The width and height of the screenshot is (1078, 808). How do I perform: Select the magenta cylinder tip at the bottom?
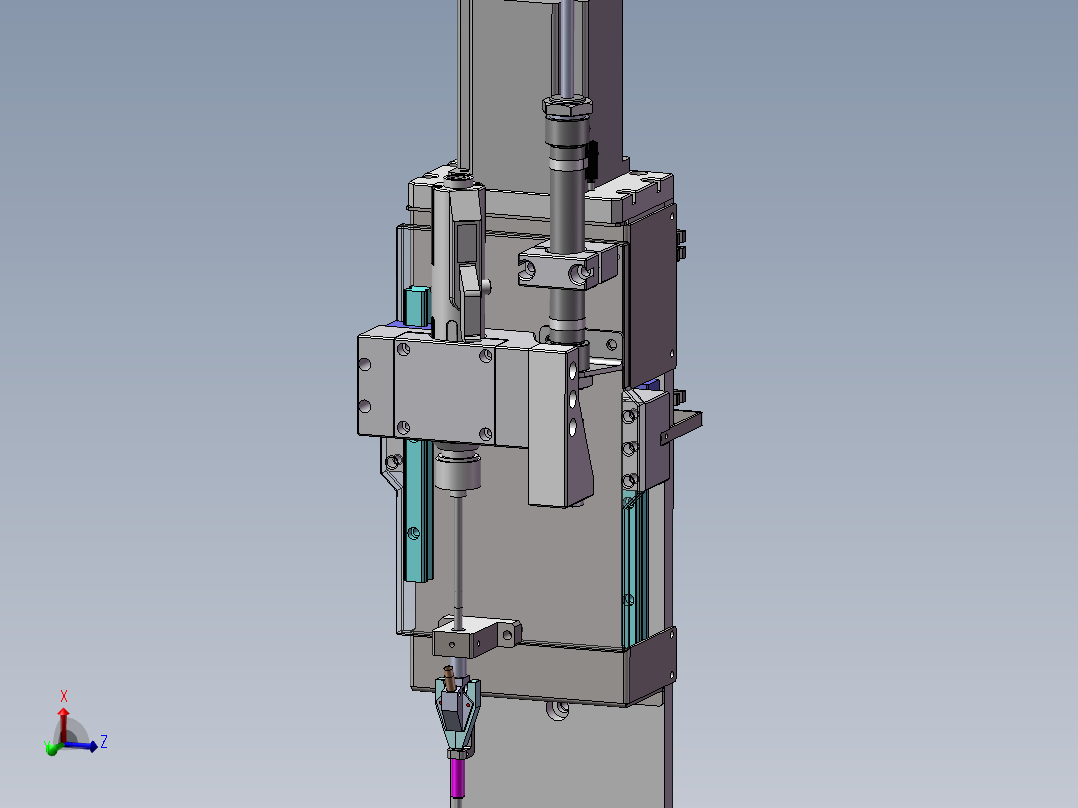point(458,777)
